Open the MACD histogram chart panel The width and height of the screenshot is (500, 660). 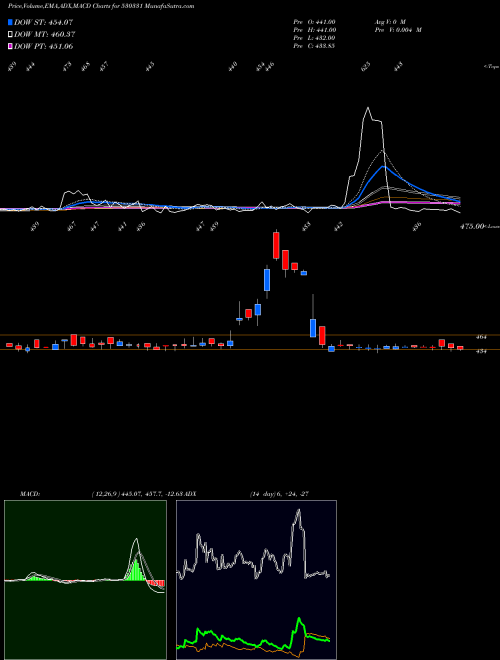click(x=85, y=580)
